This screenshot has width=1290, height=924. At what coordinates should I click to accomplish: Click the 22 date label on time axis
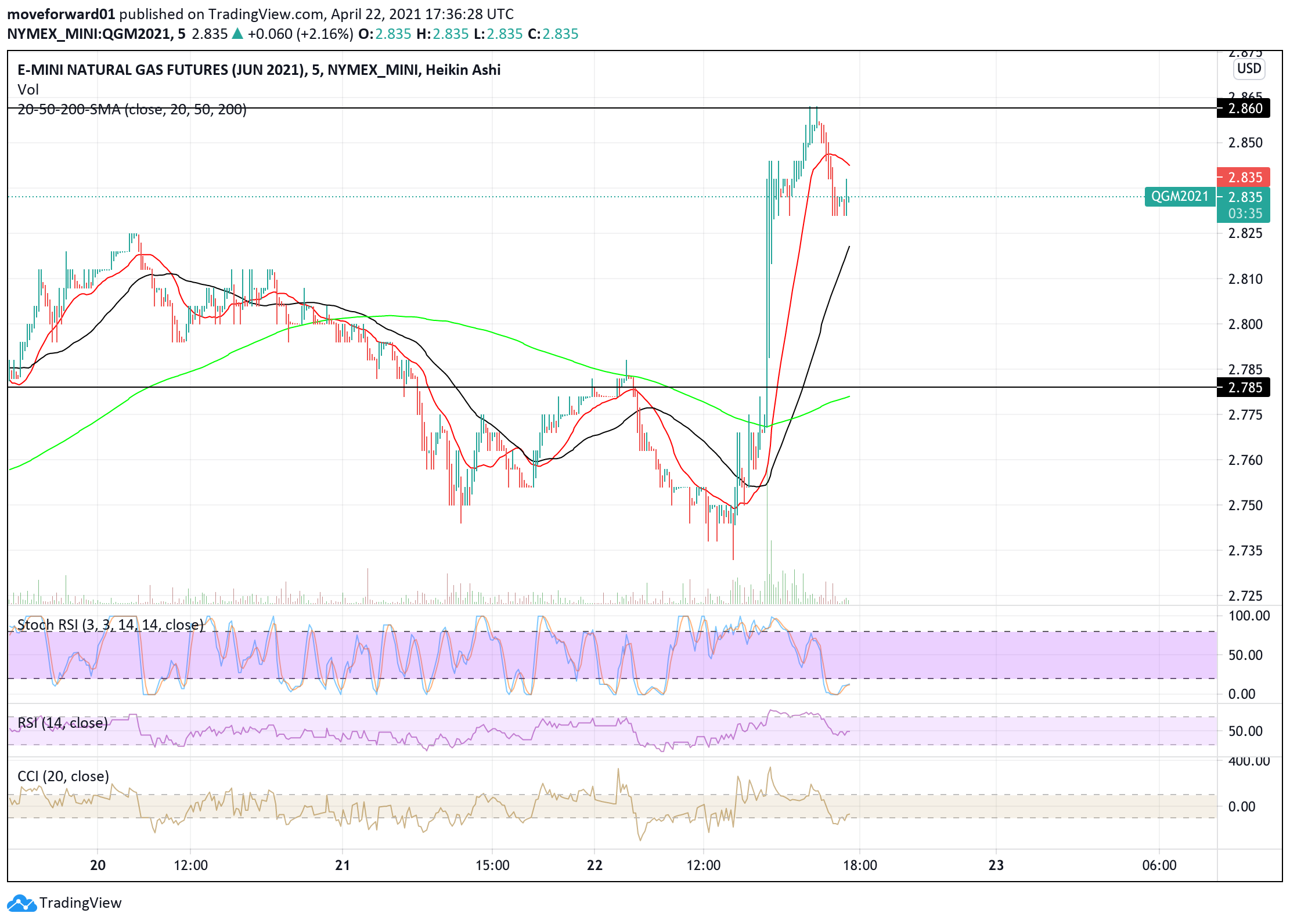point(594,865)
